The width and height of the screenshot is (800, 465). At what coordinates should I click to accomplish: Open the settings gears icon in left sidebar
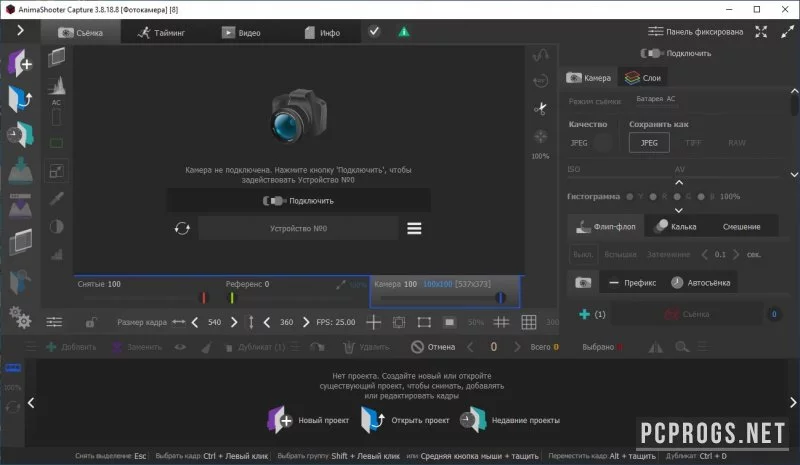point(20,317)
